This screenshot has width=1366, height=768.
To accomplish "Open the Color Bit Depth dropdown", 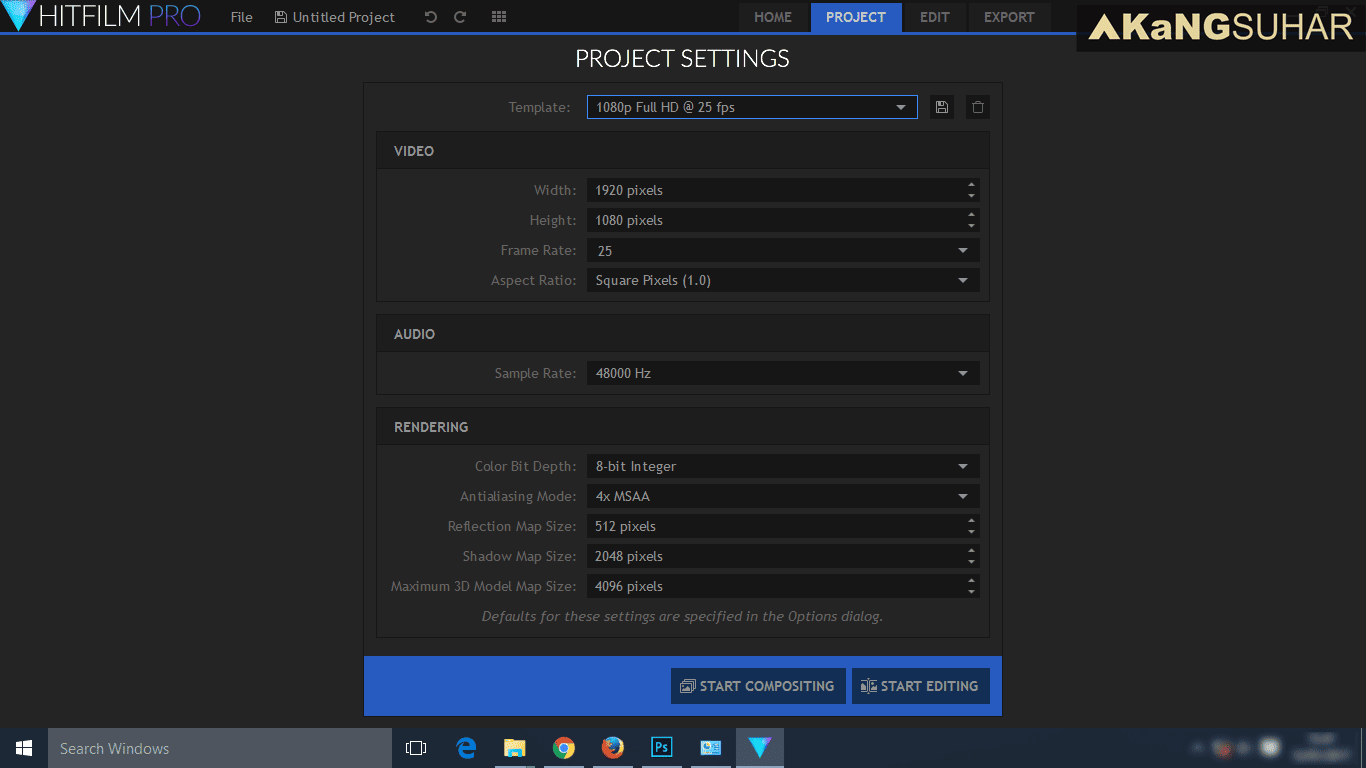I will tap(783, 466).
